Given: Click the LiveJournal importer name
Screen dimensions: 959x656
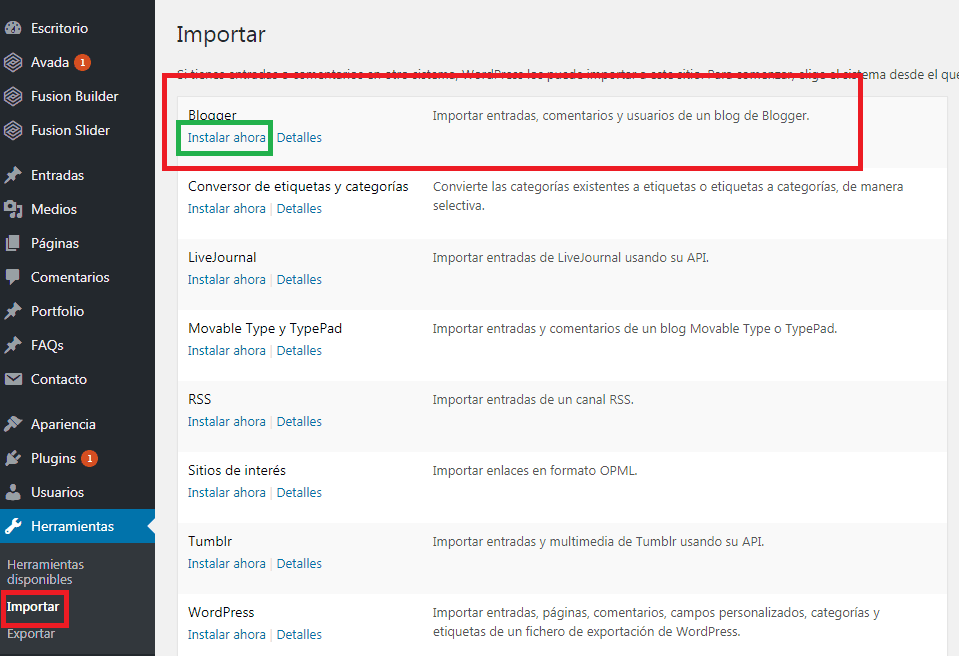Looking at the screenshot, I should 222,257.
